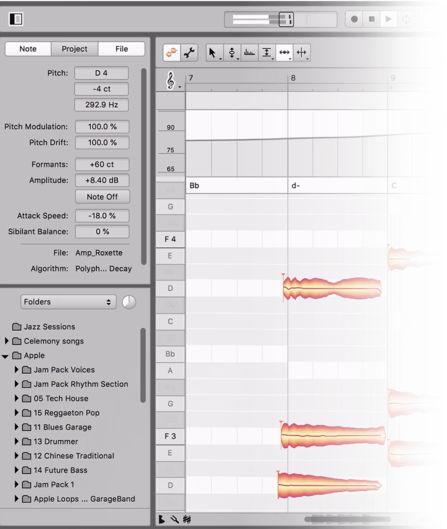Viewport: 447px width, 529px height.
Task: Collapse the Apple folder
Action: point(5,356)
